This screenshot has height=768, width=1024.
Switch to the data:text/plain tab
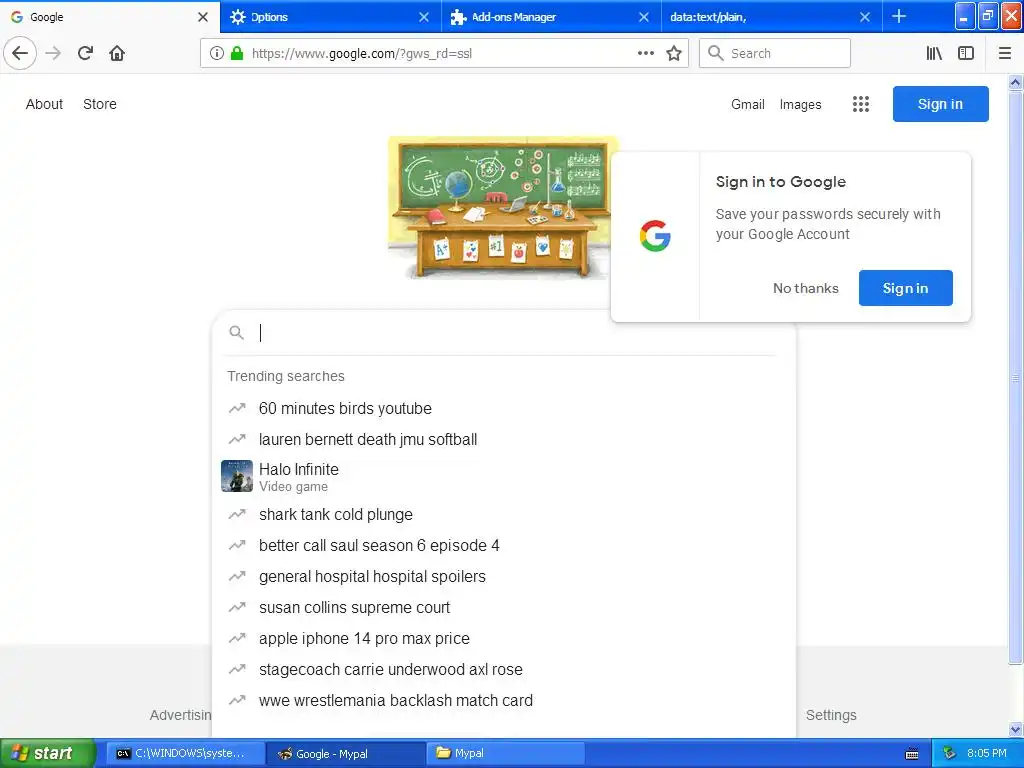(x=772, y=17)
